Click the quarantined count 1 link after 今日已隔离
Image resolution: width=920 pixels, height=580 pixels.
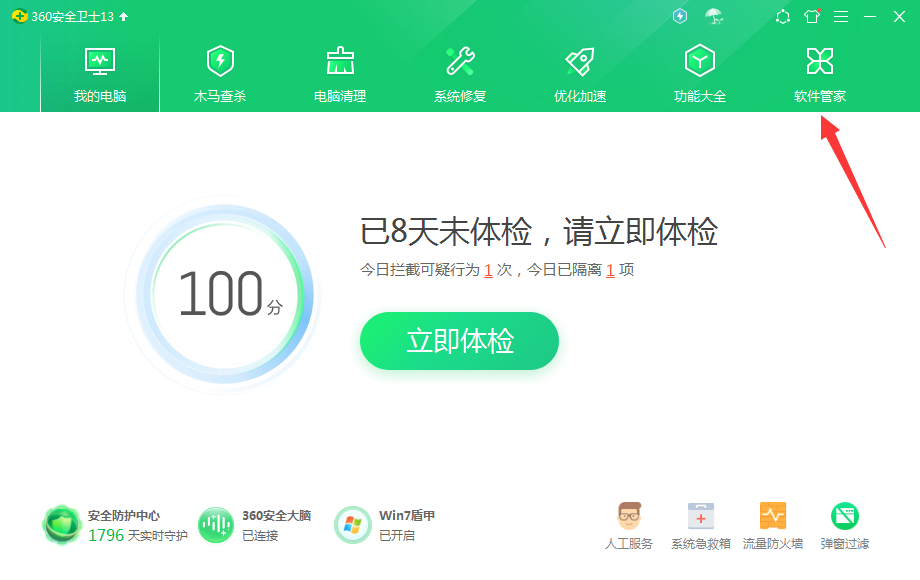pos(610,270)
